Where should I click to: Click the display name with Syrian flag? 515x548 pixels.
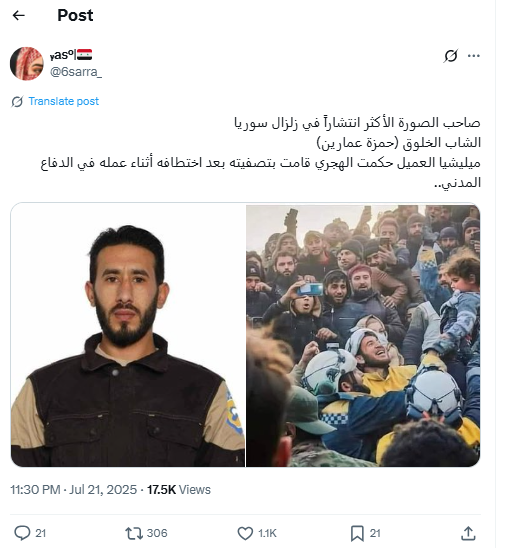(71, 55)
